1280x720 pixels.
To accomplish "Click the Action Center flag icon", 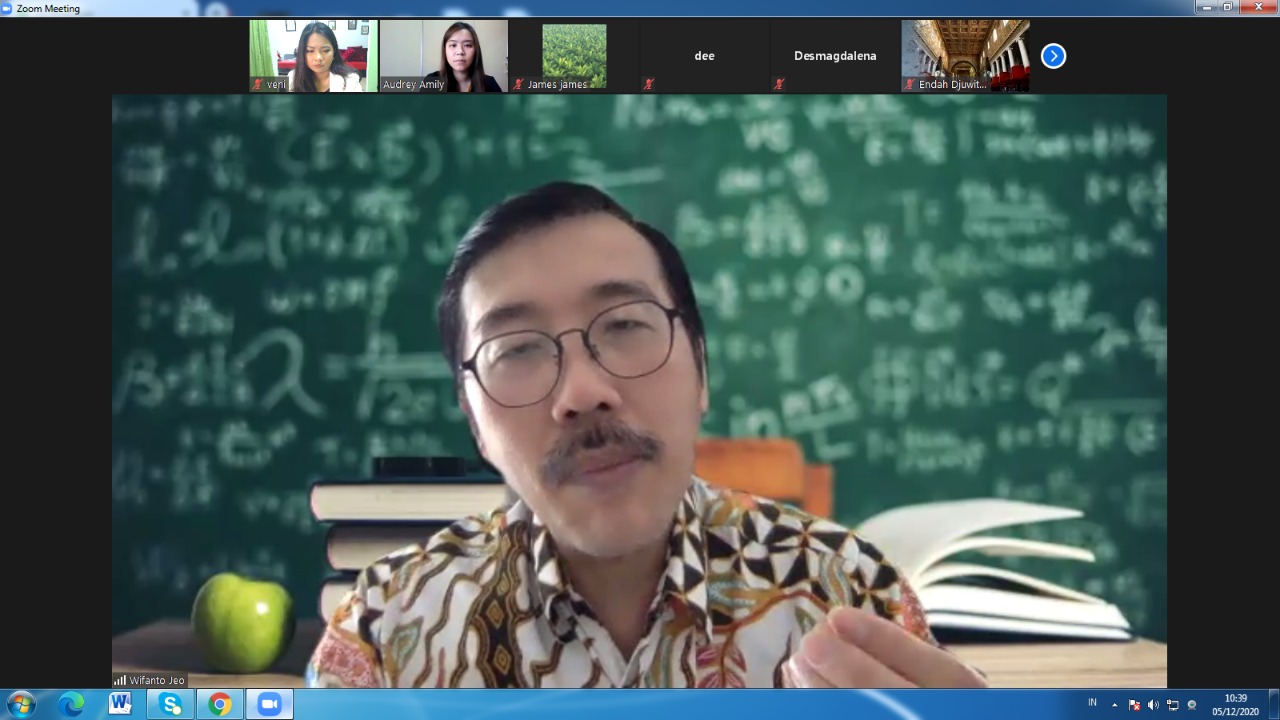I will [1134, 705].
